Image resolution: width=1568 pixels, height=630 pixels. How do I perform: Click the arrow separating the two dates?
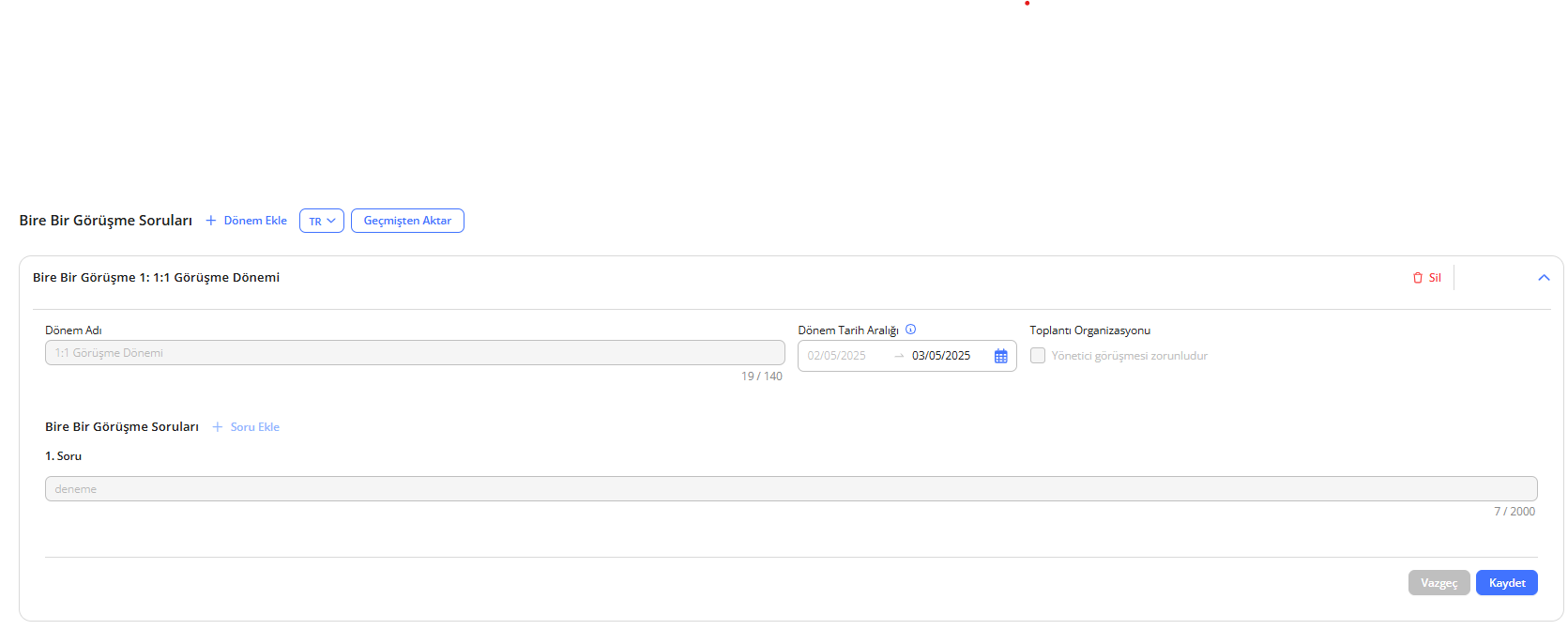coord(899,356)
